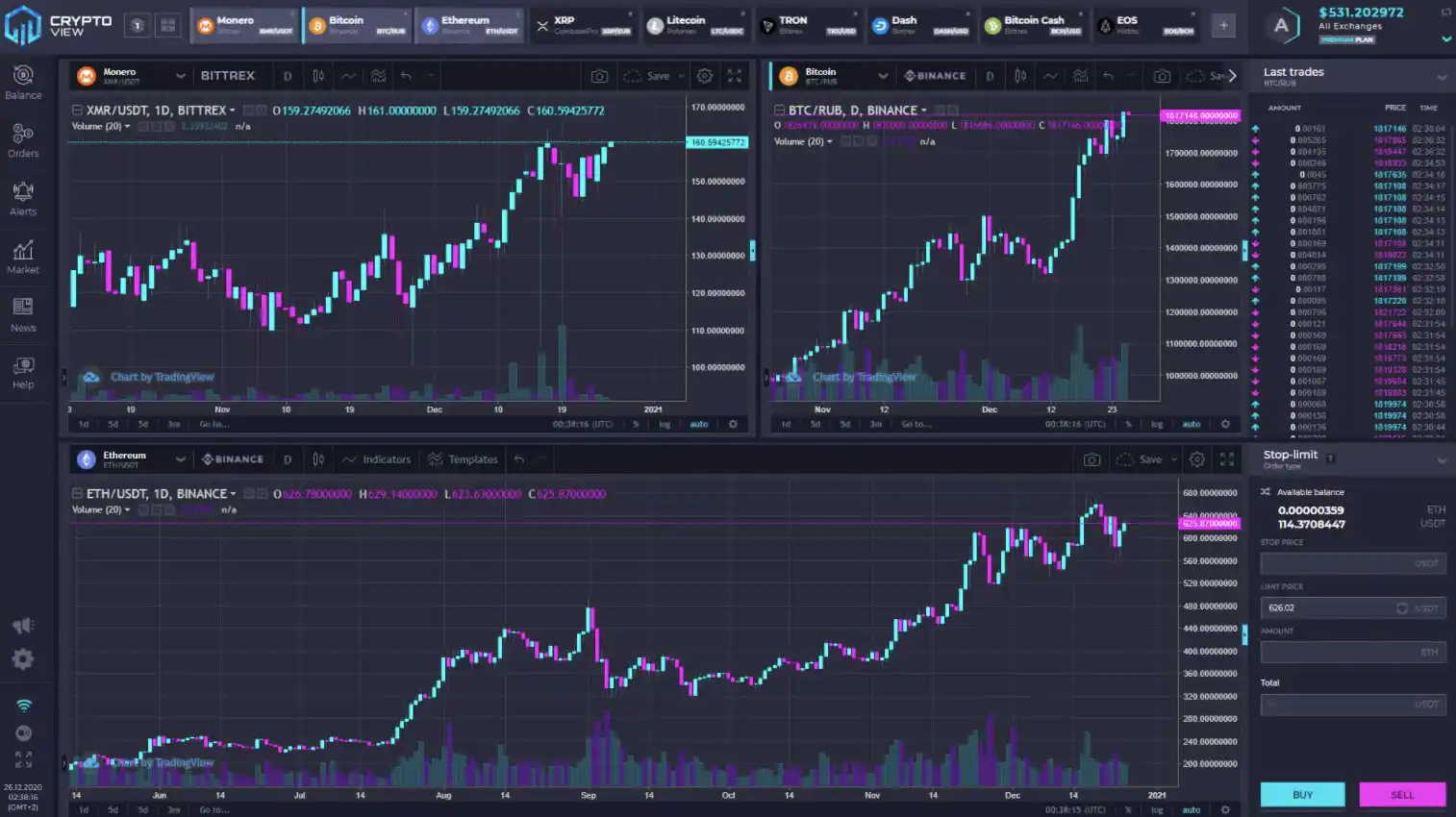Toggle log scale on Ethereum chart

click(1157, 809)
